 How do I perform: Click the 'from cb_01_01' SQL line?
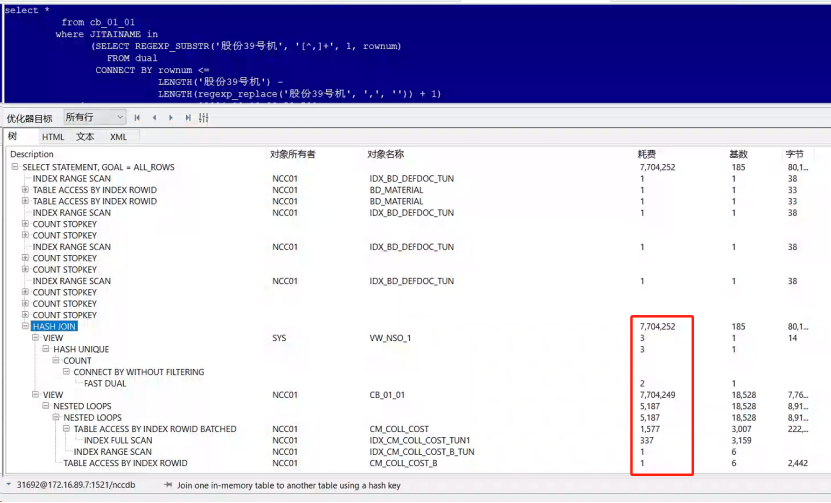98,22
